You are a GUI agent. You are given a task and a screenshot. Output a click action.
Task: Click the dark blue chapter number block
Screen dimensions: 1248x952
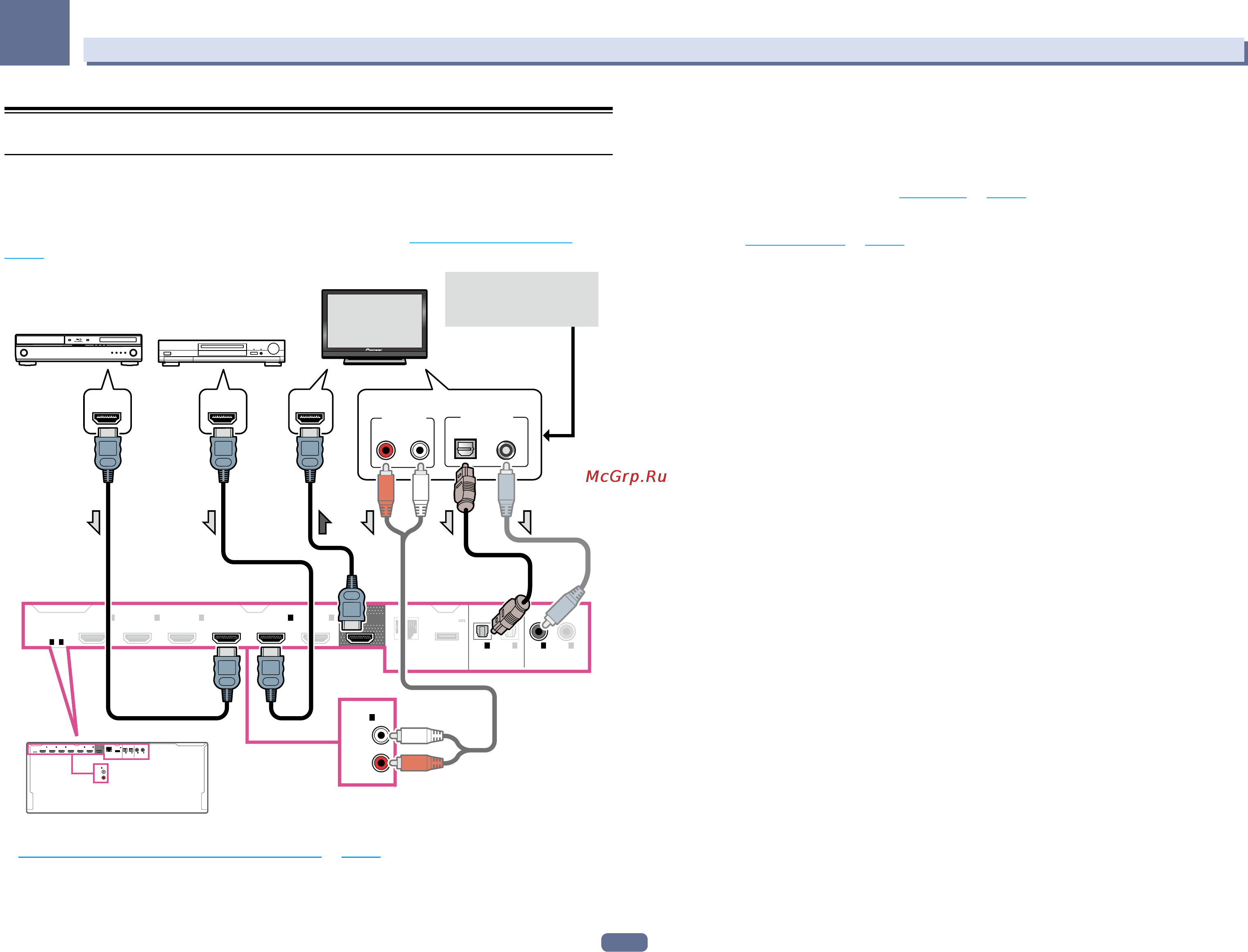pos(34,33)
